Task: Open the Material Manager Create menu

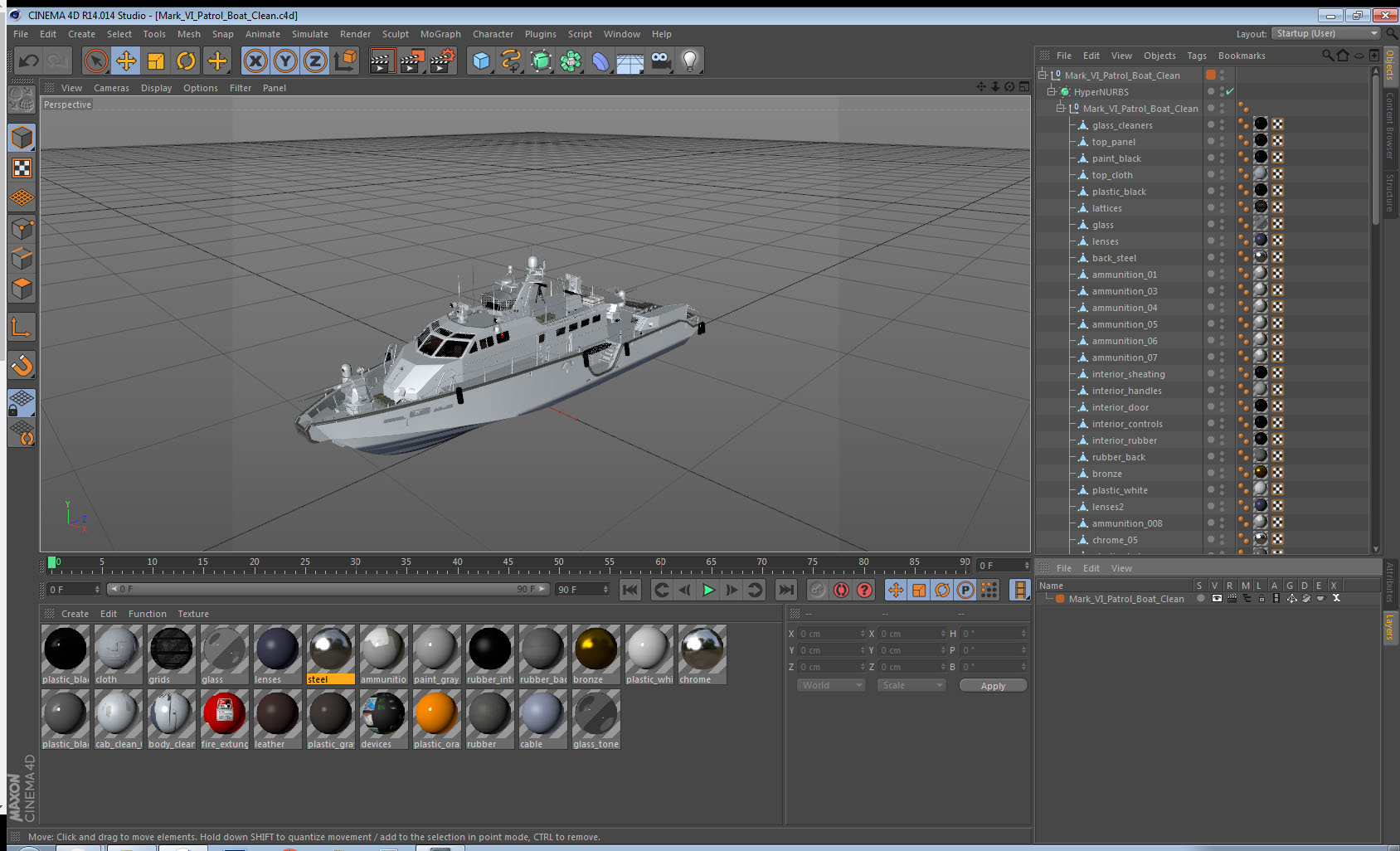Action: click(x=75, y=614)
